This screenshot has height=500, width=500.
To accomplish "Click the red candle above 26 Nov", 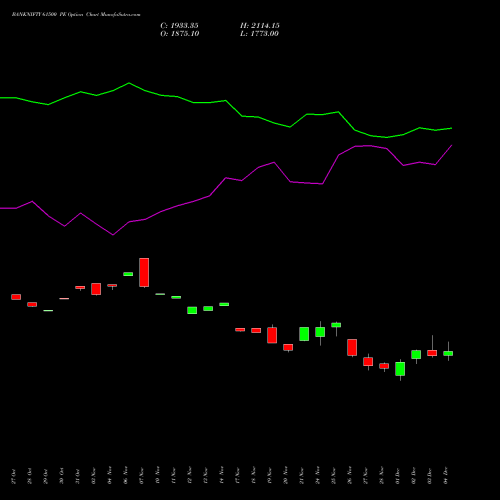I will pos(352,347).
